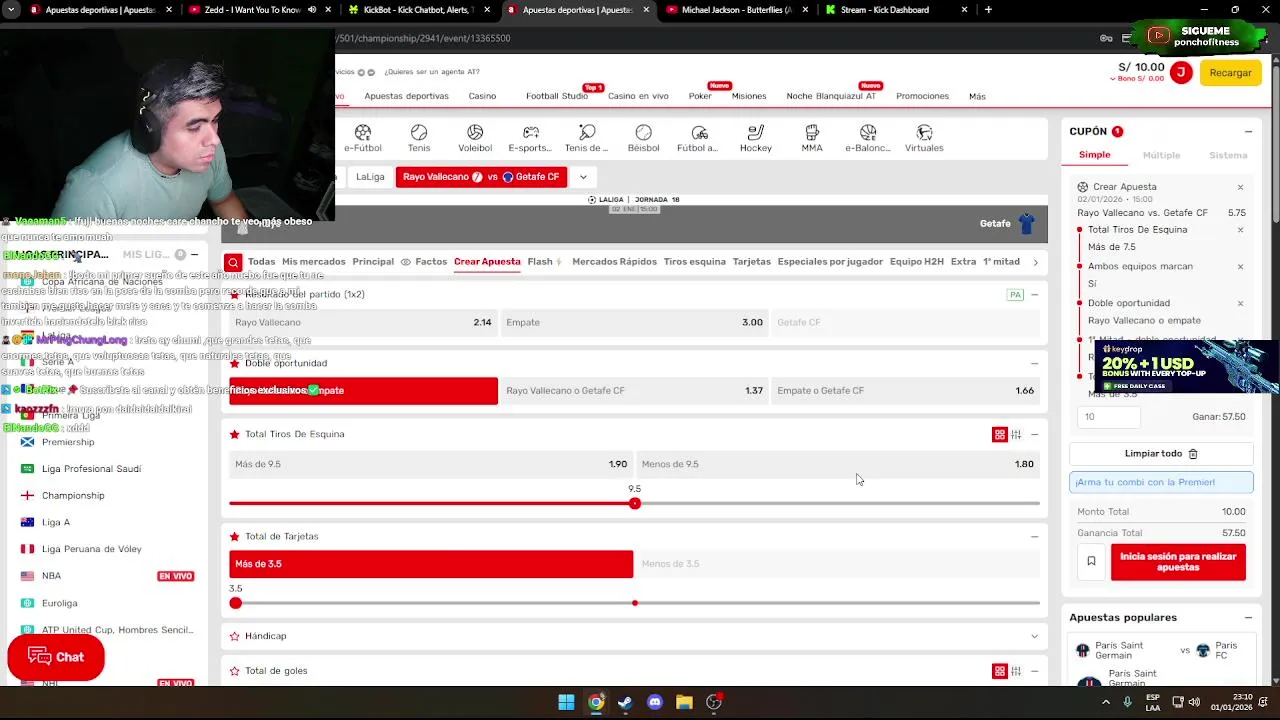
Task: Open NBA in the leagues sidebar
Action: click(x=51, y=576)
